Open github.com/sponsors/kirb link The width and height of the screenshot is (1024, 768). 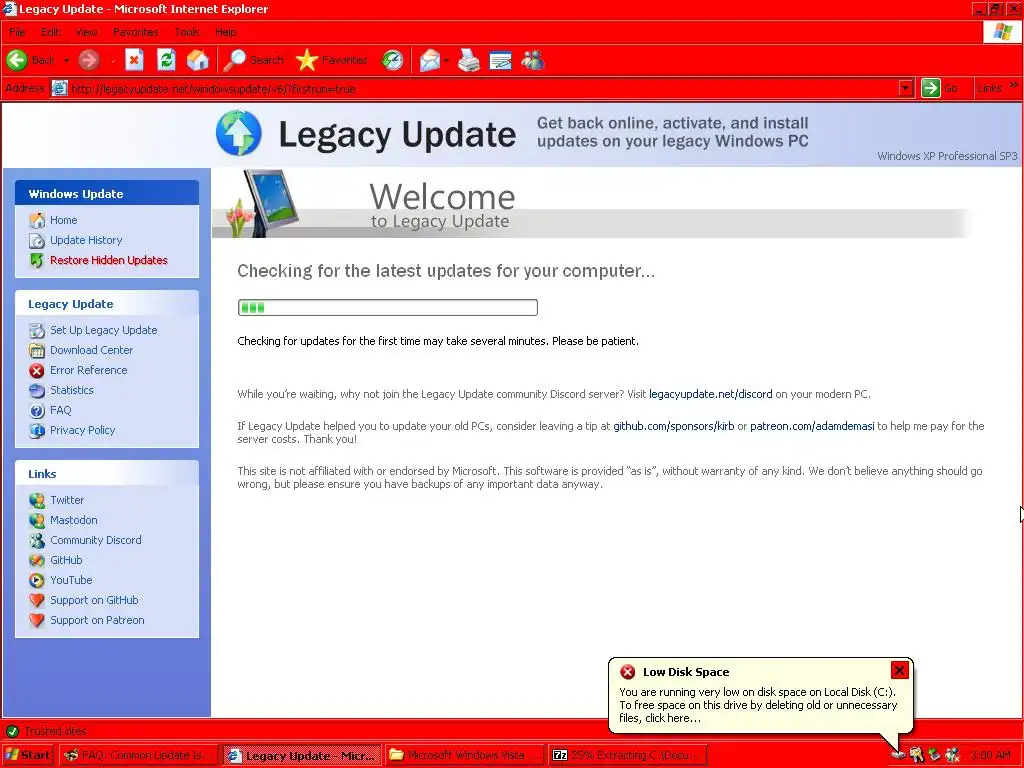tap(673, 426)
